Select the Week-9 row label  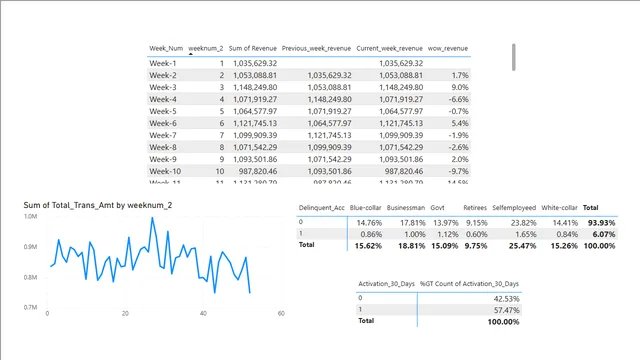click(x=163, y=159)
